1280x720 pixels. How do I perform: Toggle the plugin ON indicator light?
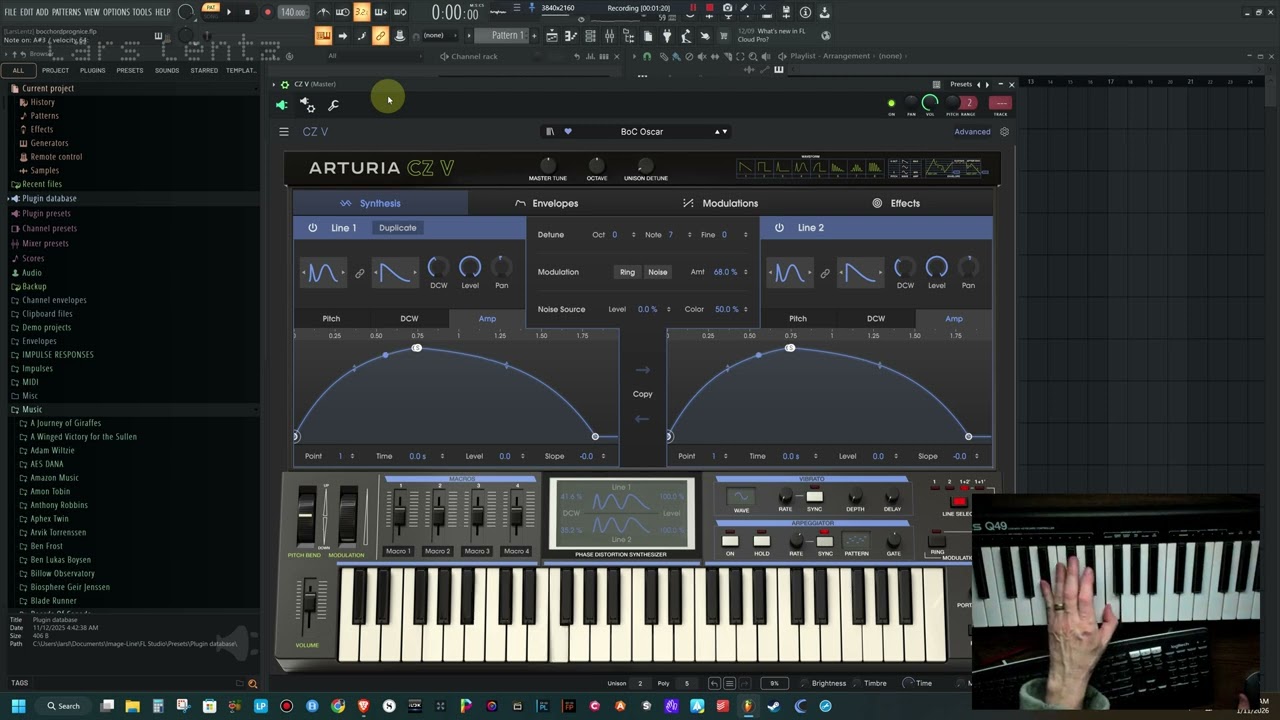pyautogui.click(x=891, y=103)
